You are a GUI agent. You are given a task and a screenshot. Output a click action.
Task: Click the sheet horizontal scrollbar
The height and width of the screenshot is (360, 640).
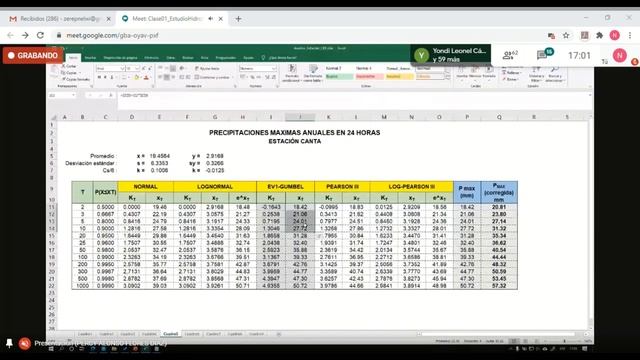tap(502, 334)
